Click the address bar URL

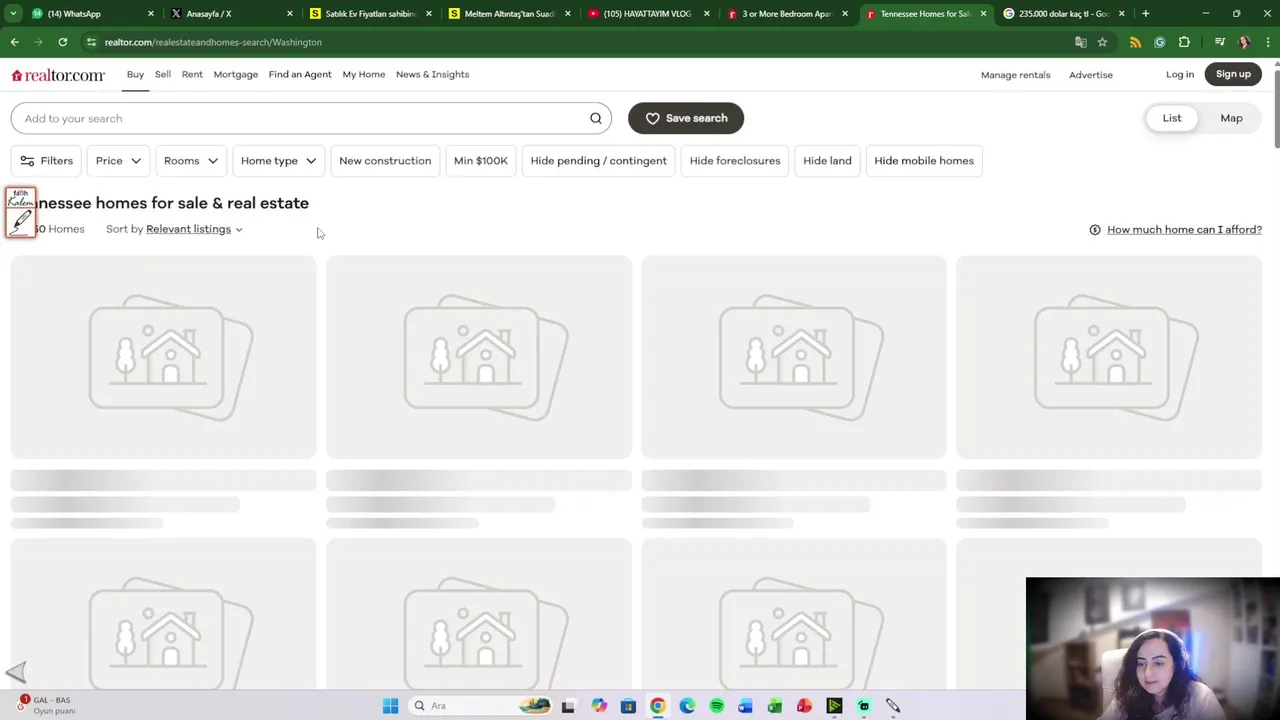213,42
